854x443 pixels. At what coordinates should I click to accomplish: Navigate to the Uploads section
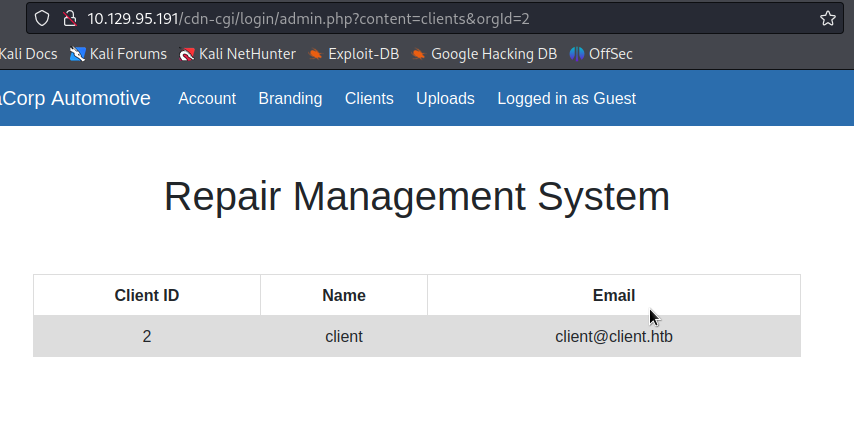pos(445,98)
